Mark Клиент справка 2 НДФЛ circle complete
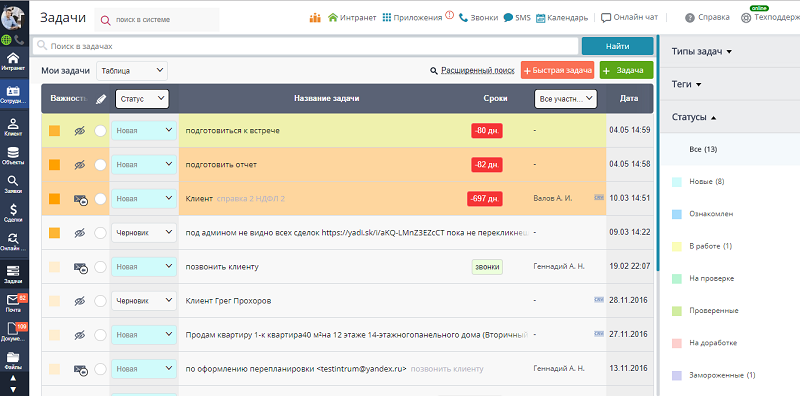 pyautogui.click(x=101, y=199)
